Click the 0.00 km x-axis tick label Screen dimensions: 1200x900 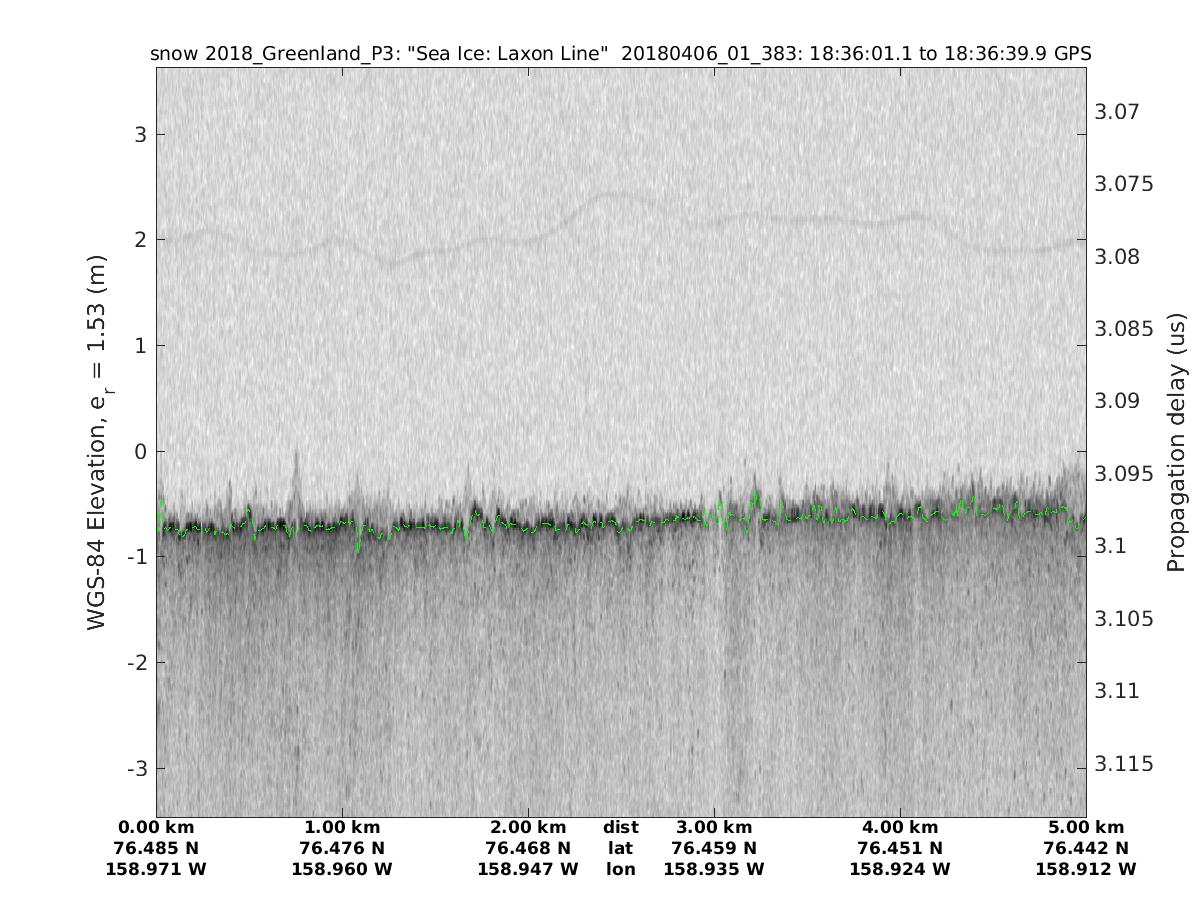[156, 827]
